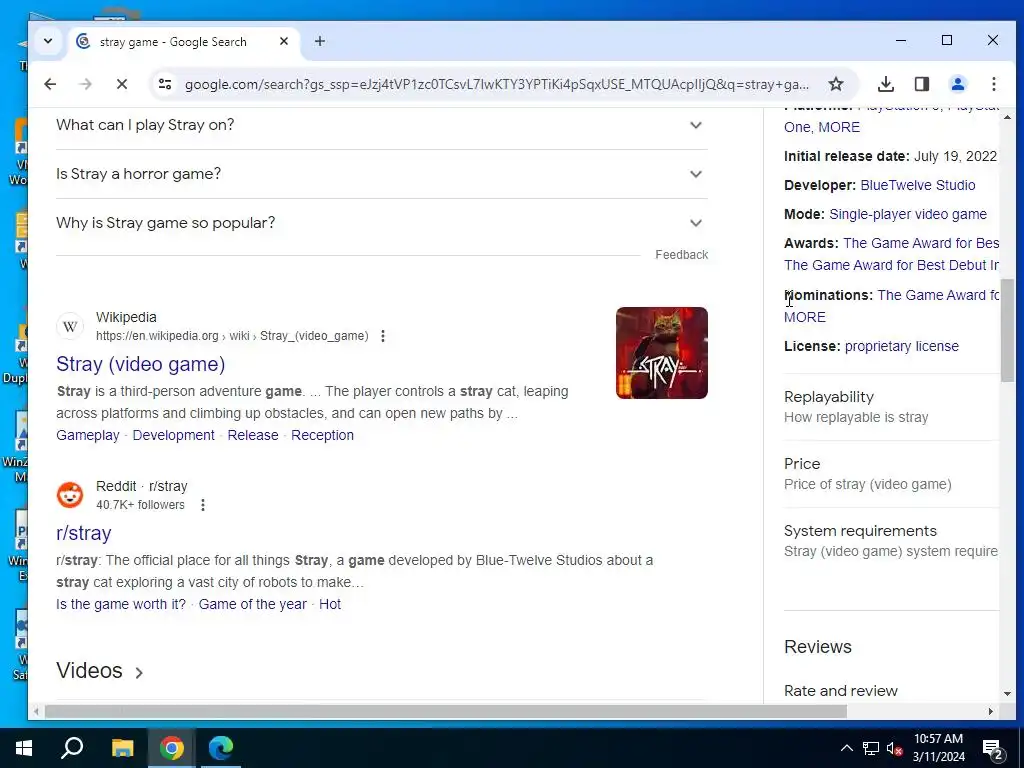
Task: Expand 'Is Stray a horror game?' question
Action: 382,174
